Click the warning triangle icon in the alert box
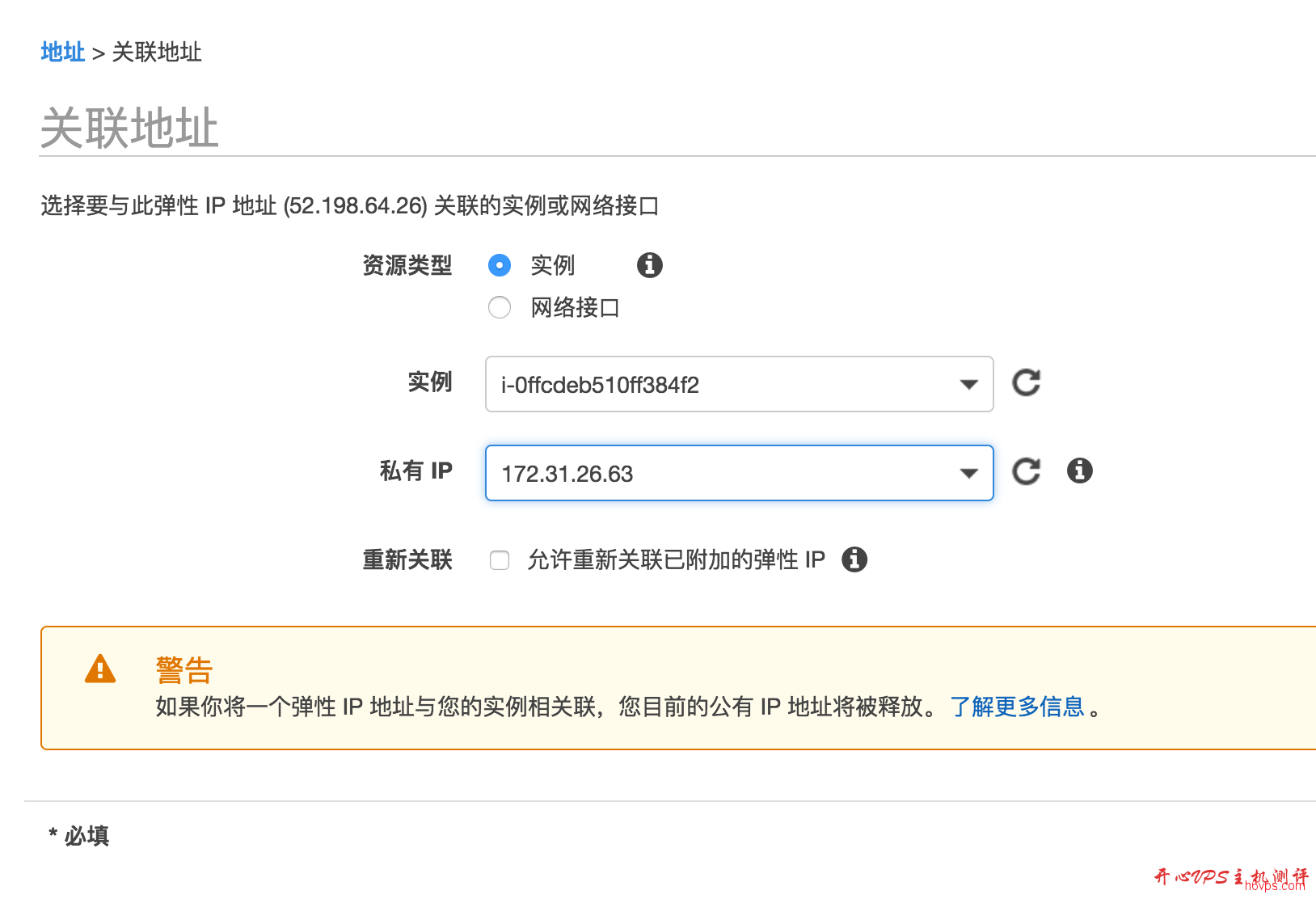Image resolution: width=1316 pixels, height=899 pixels. tap(99, 669)
